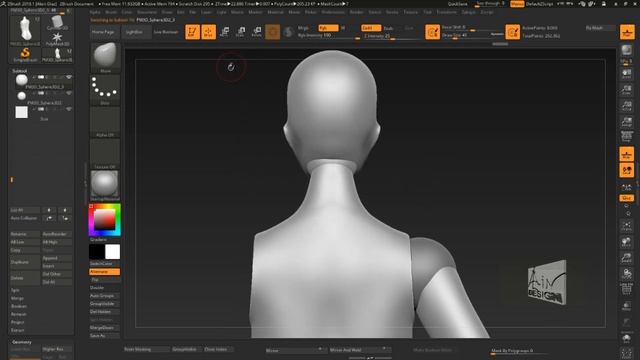Toggle Solo mode on right shelf
The image size is (640, 360).
[627, 339]
